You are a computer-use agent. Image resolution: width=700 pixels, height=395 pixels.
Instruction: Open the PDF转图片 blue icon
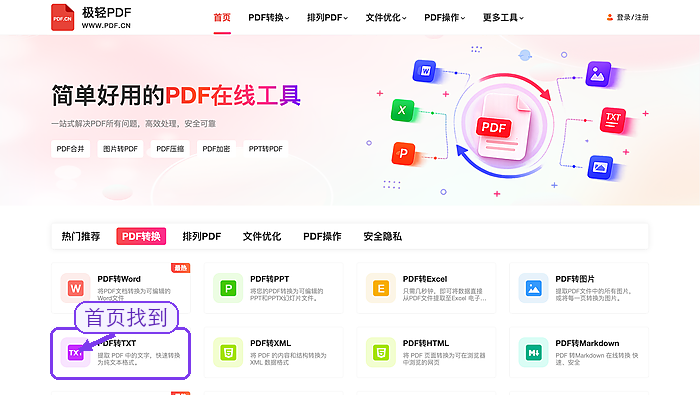click(533, 288)
